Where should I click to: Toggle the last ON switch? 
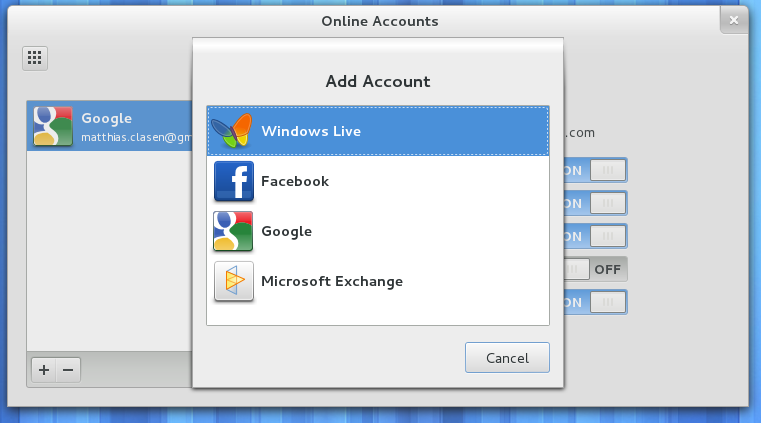(596, 302)
